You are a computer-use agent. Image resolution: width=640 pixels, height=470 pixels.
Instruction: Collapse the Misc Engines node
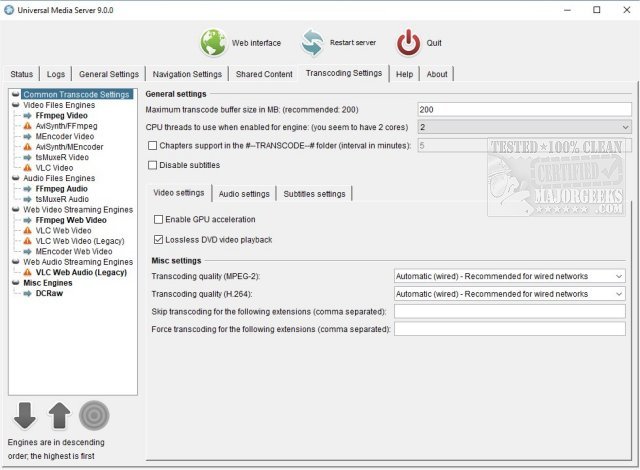point(16,283)
